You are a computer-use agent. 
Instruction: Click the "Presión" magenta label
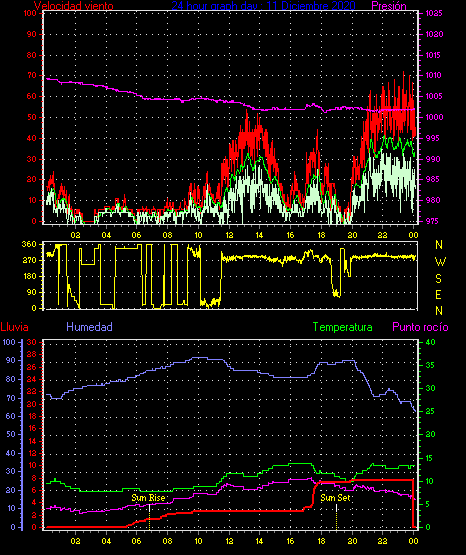(x=389, y=6)
